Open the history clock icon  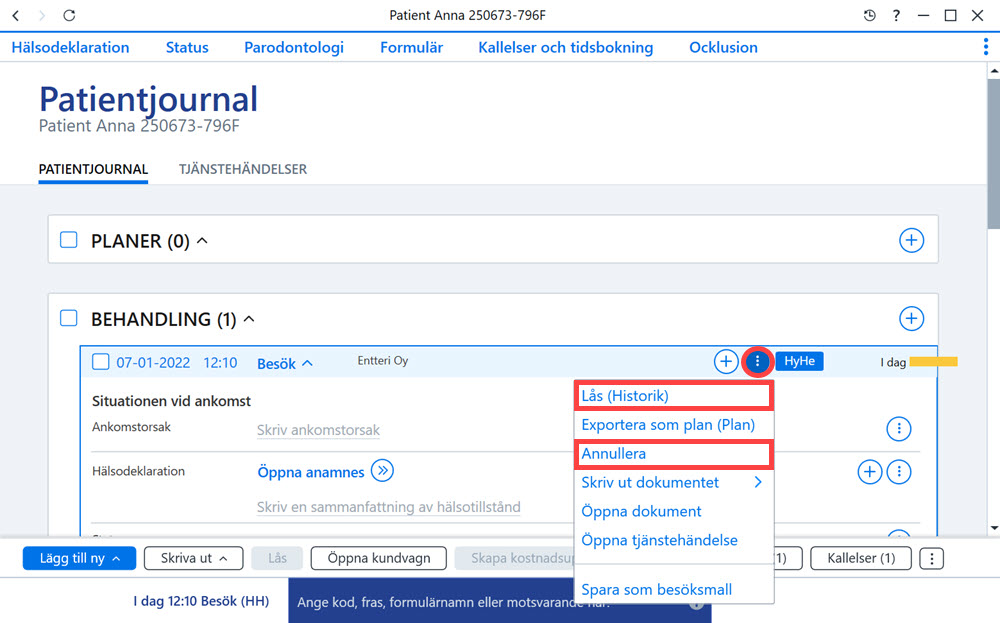pyautogui.click(x=869, y=15)
